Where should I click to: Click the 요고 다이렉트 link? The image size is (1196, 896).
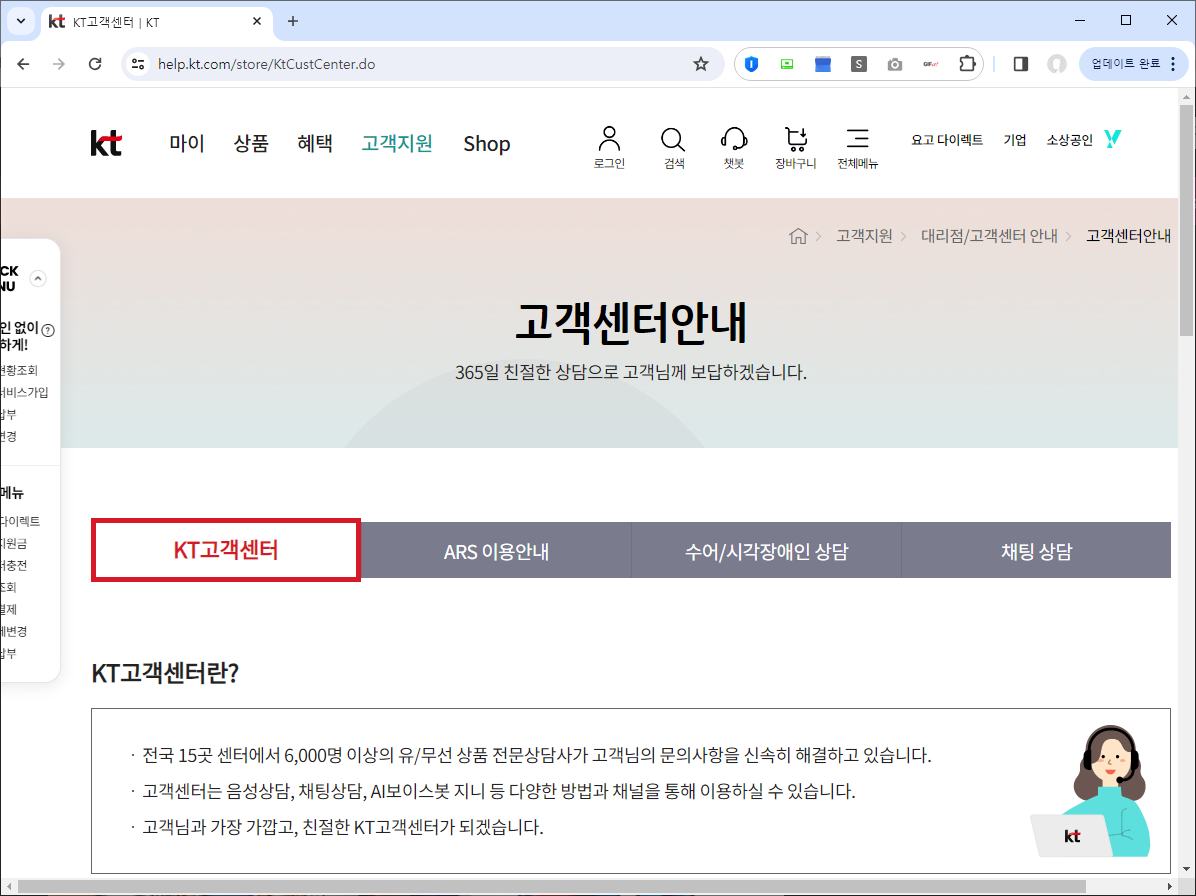pos(946,139)
